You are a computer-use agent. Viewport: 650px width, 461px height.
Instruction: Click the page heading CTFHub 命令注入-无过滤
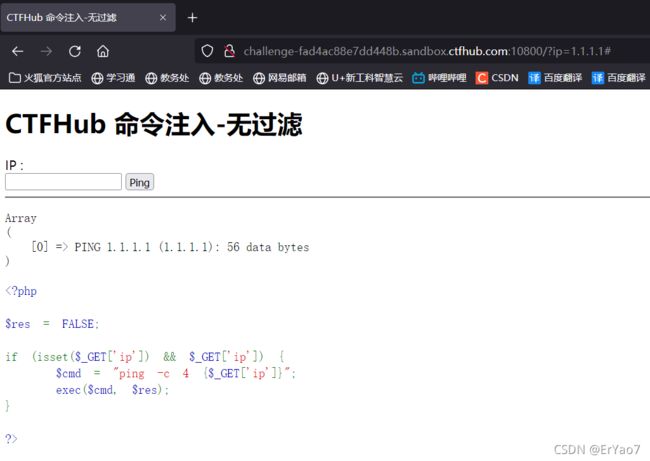pos(154,124)
